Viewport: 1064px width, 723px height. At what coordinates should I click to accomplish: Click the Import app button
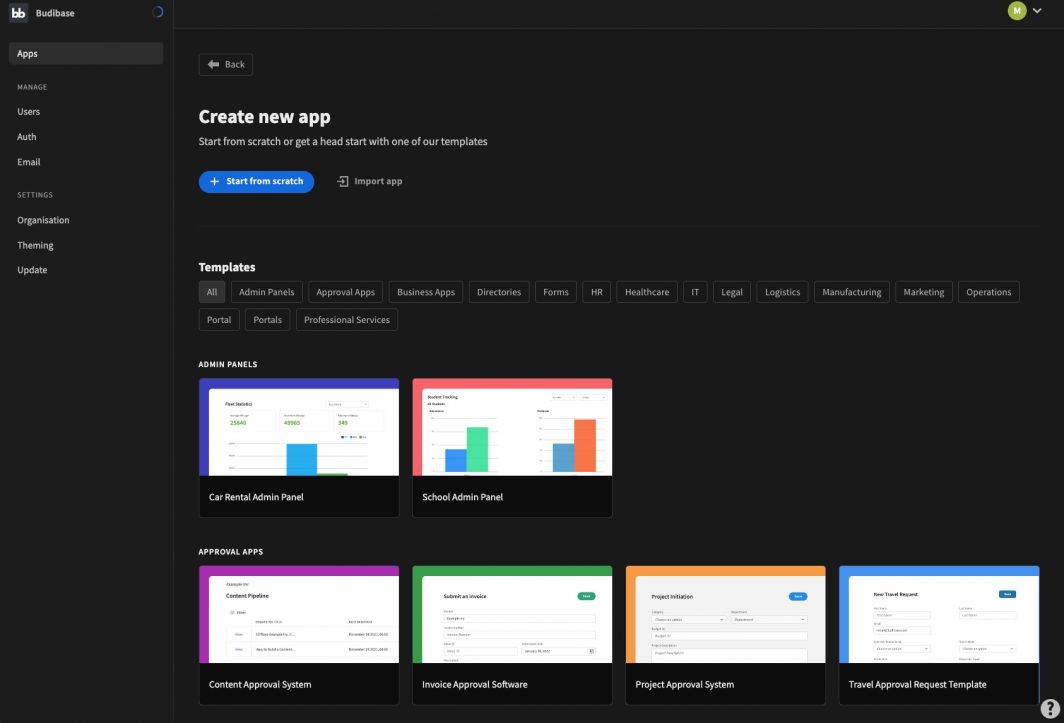pyautogui.click(x=370, y=182)
